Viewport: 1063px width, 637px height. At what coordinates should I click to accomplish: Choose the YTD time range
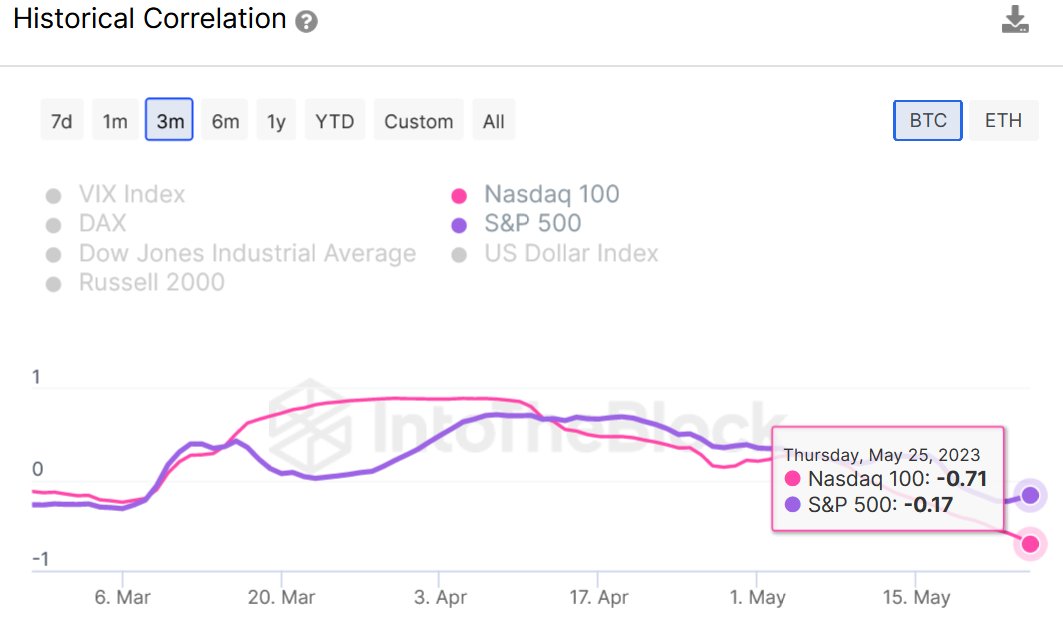335,121
